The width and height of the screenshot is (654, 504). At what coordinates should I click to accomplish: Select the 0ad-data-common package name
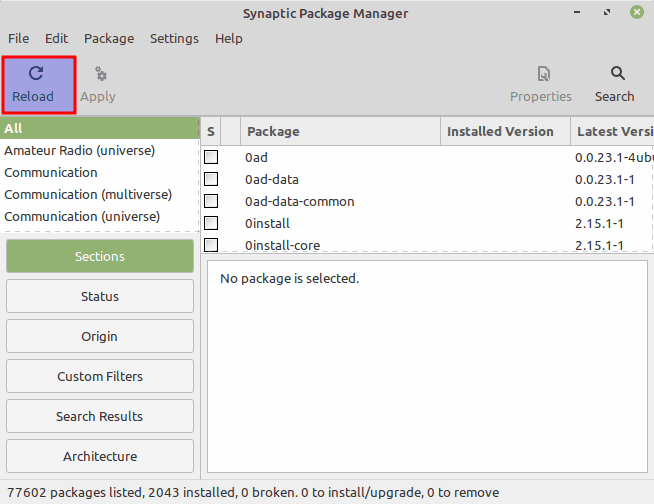(299, 202)
